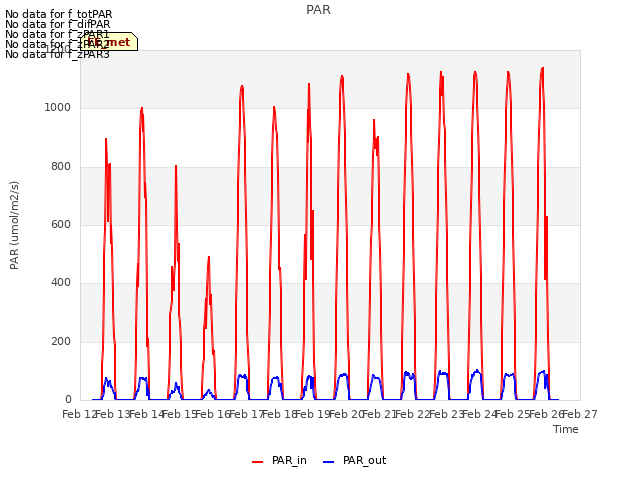Click the blue PAR_out legend color marker
Viewport: 640px width, 480px height.
(x=329, y=462)
